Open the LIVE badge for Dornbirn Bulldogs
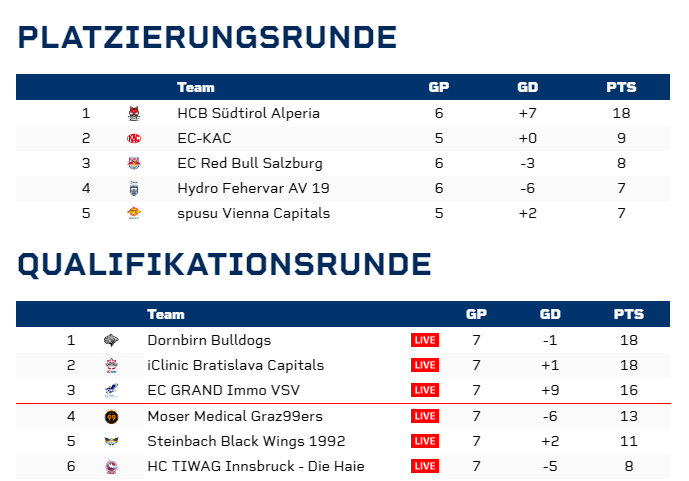The height and width of the screenshot is (481, 689). click(425, 340)
